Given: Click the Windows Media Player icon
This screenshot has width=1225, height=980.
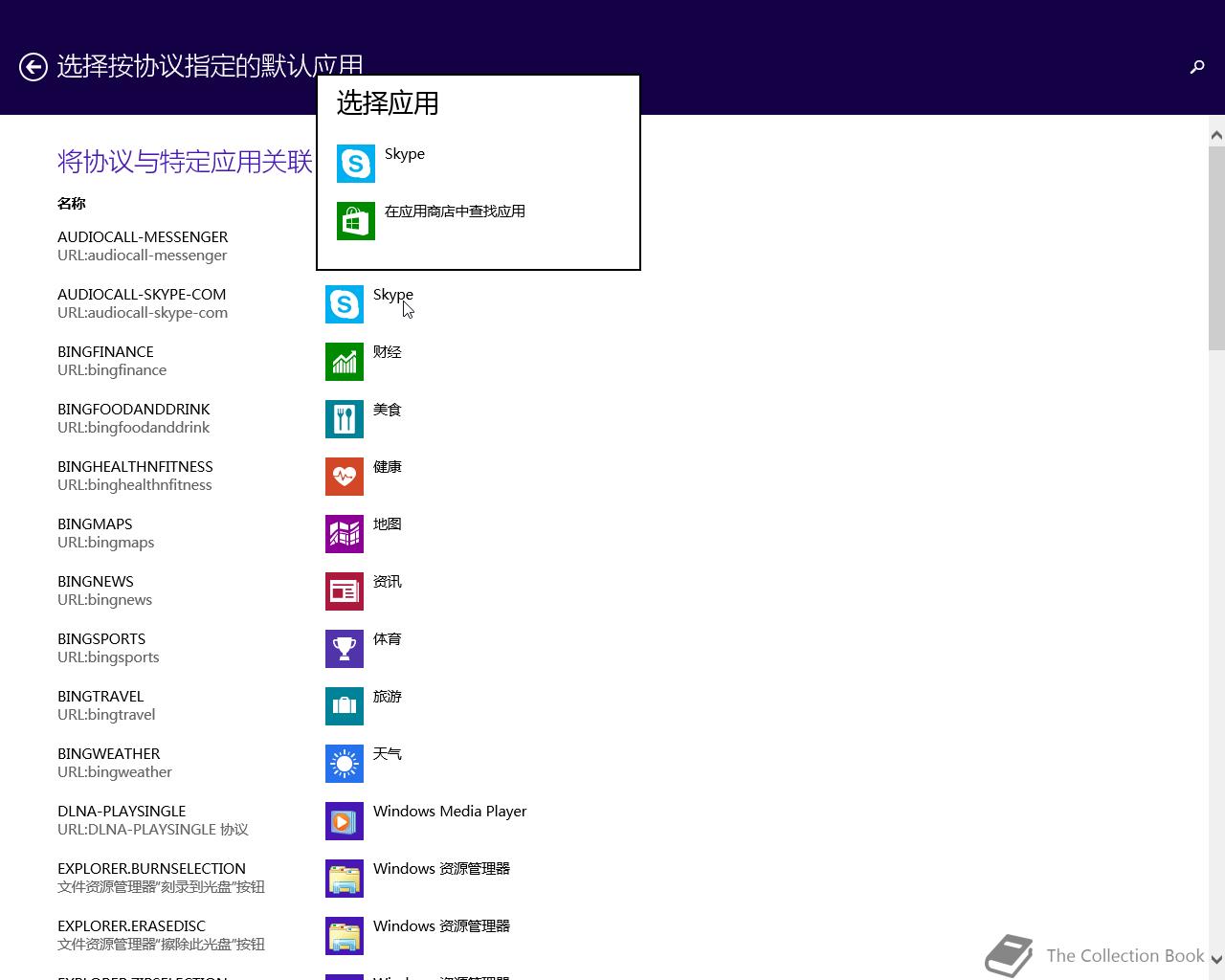Looking at the screenshot, I should click(x=345, y=821).
